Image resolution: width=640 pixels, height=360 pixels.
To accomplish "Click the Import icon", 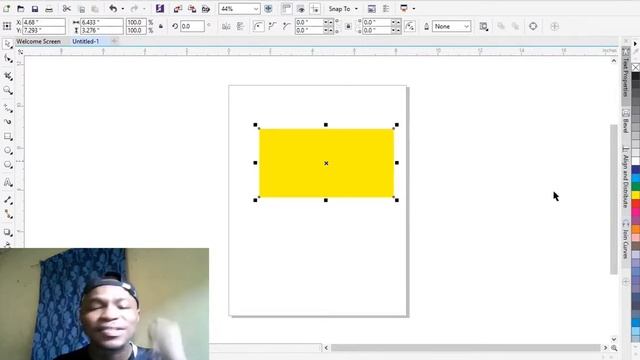I will pos(178,9).
